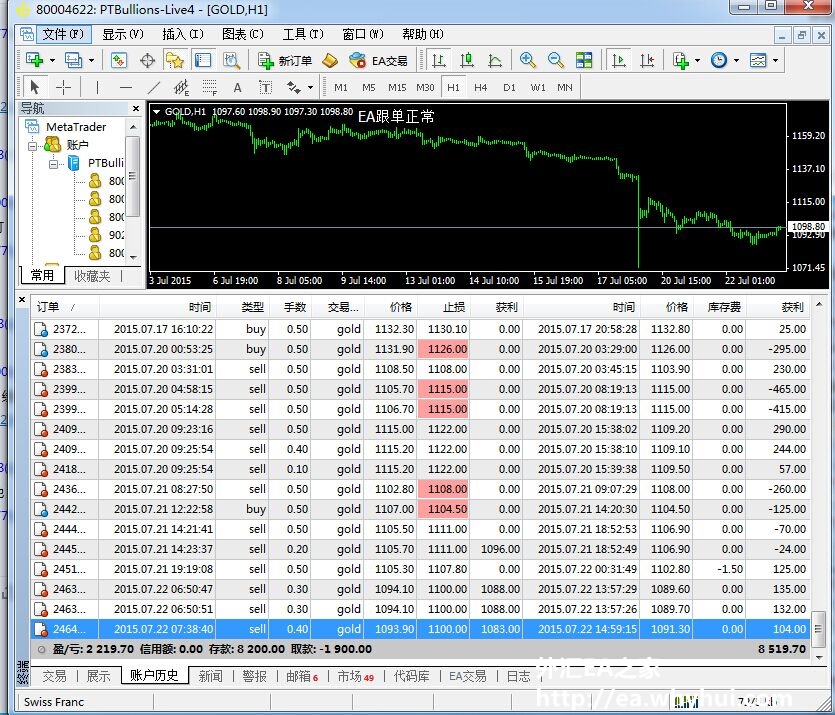Open the periods clock icon
Screen dimensions: 835x715
click(x=719, y=60)
